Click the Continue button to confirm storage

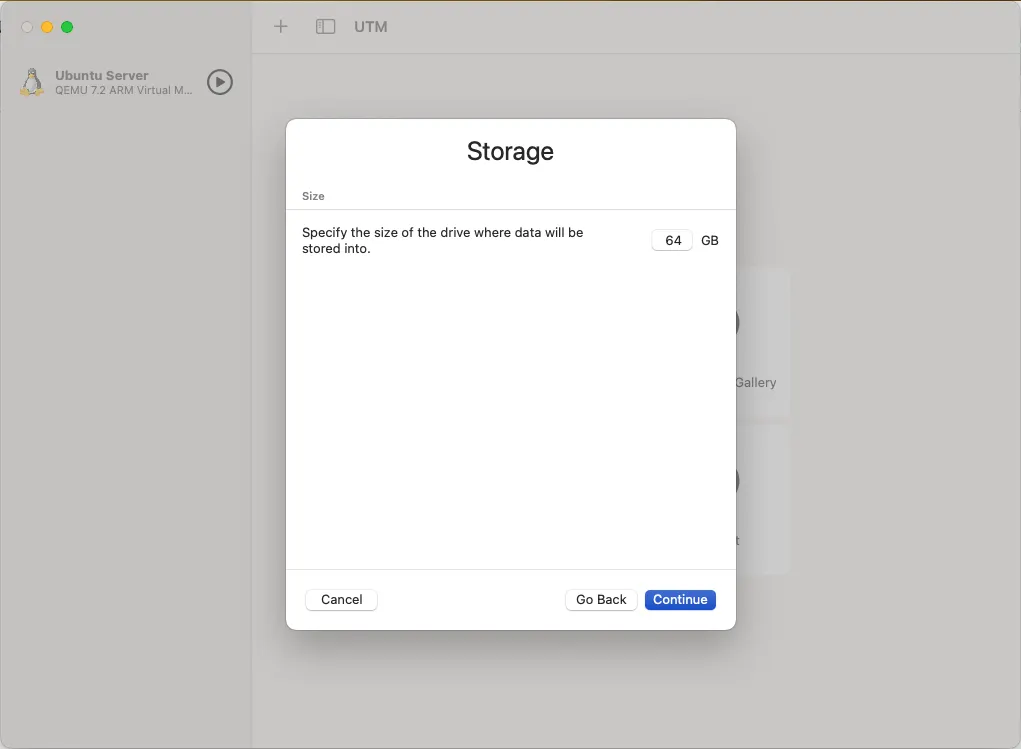[x=680, y=599]
